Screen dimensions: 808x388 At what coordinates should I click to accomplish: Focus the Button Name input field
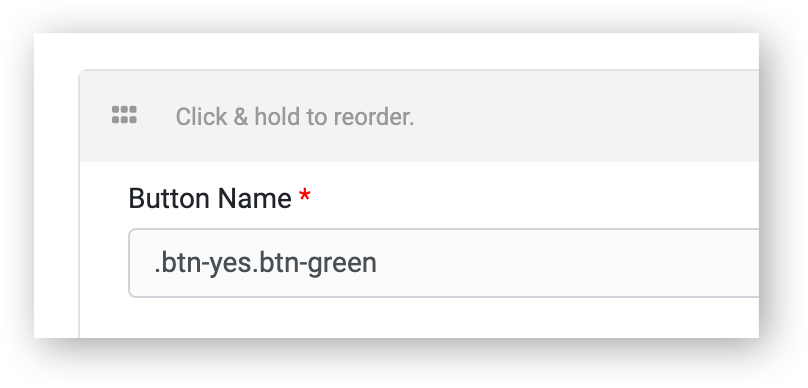[x=444, y=263]
